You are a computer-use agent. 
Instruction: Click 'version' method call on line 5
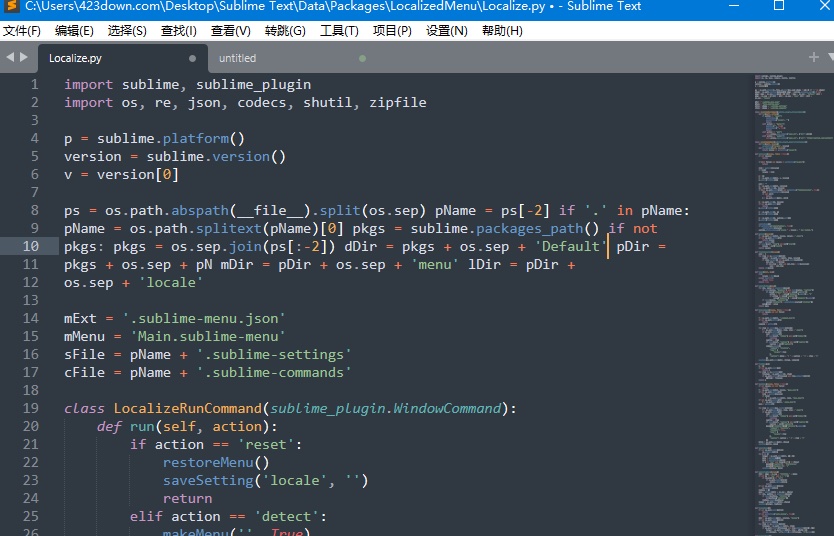coord(241,156)
